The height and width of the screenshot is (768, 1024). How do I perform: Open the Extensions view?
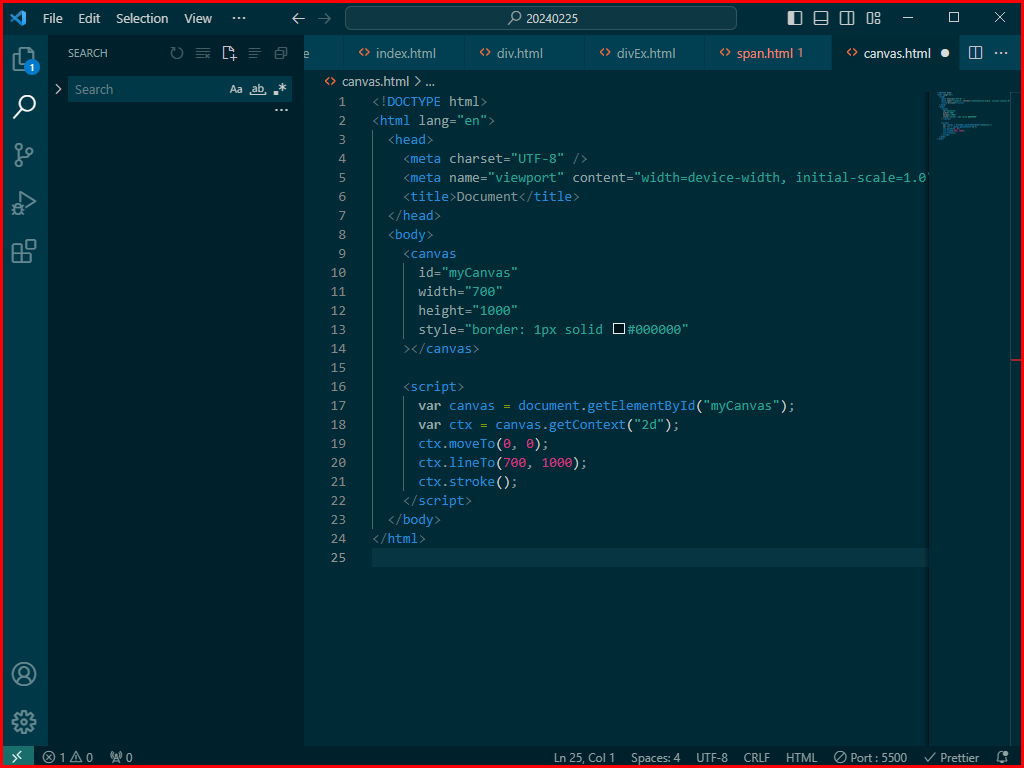(x=24, y=251)
